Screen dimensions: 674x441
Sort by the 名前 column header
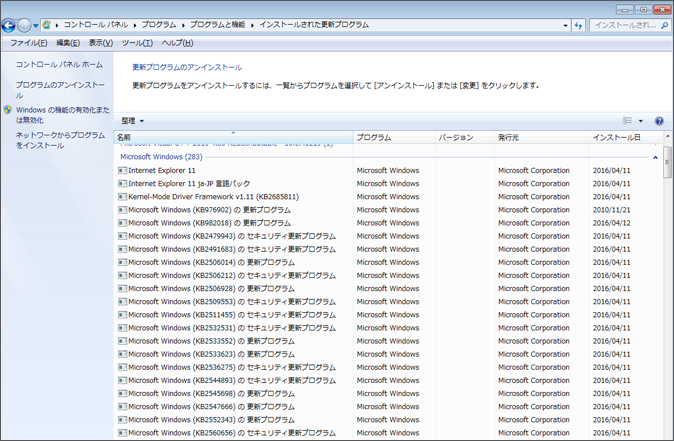click(233, 138)
